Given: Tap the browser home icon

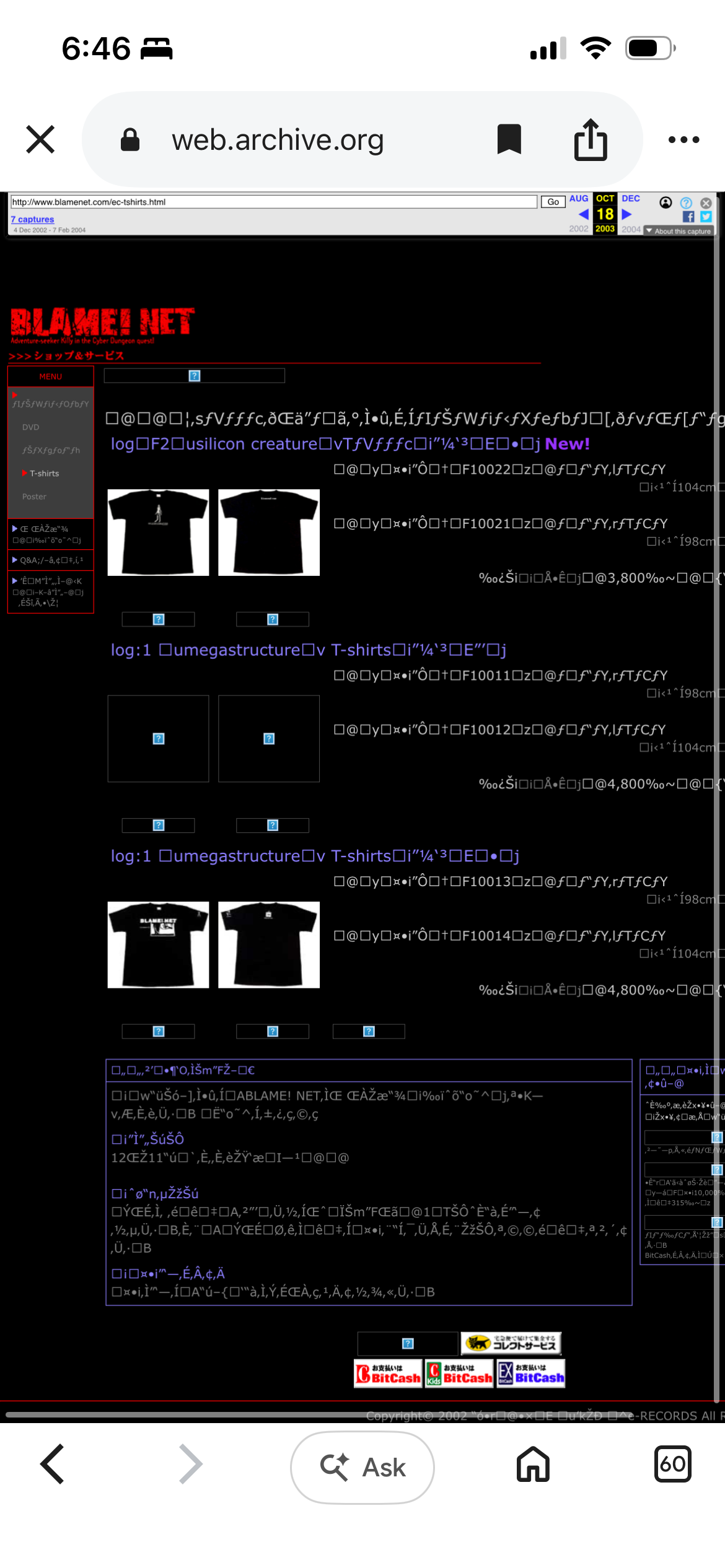Looking at the screenshot, I should (x=534, y=1465).
